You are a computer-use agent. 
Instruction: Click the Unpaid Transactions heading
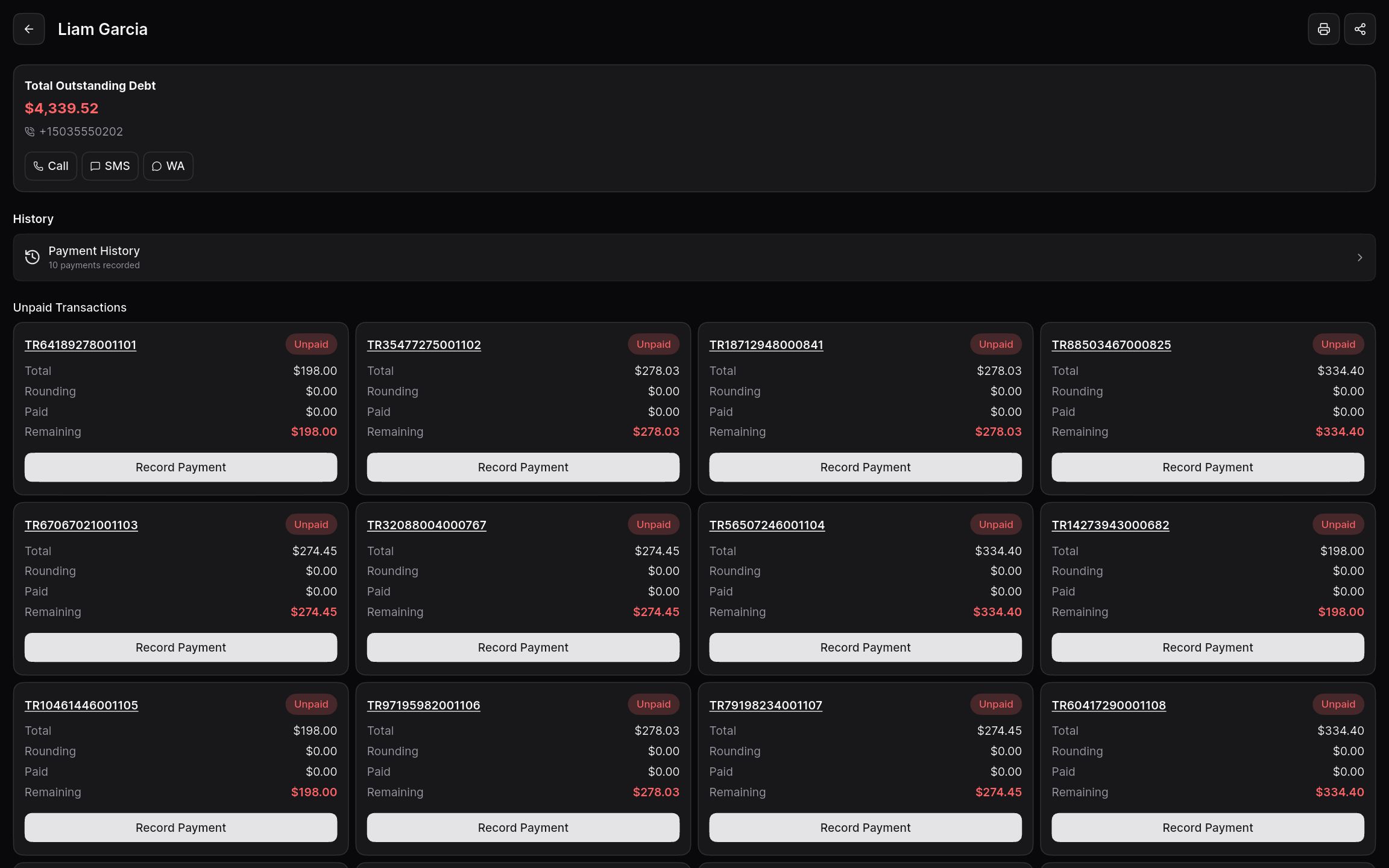pyautogui.click(x=70, y=307)
